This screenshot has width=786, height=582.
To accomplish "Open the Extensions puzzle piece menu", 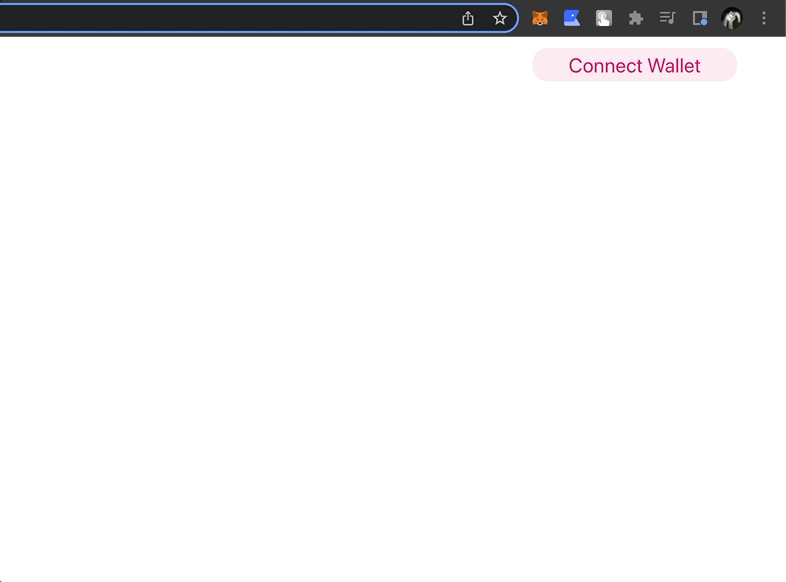I will [x=636, y=19].
